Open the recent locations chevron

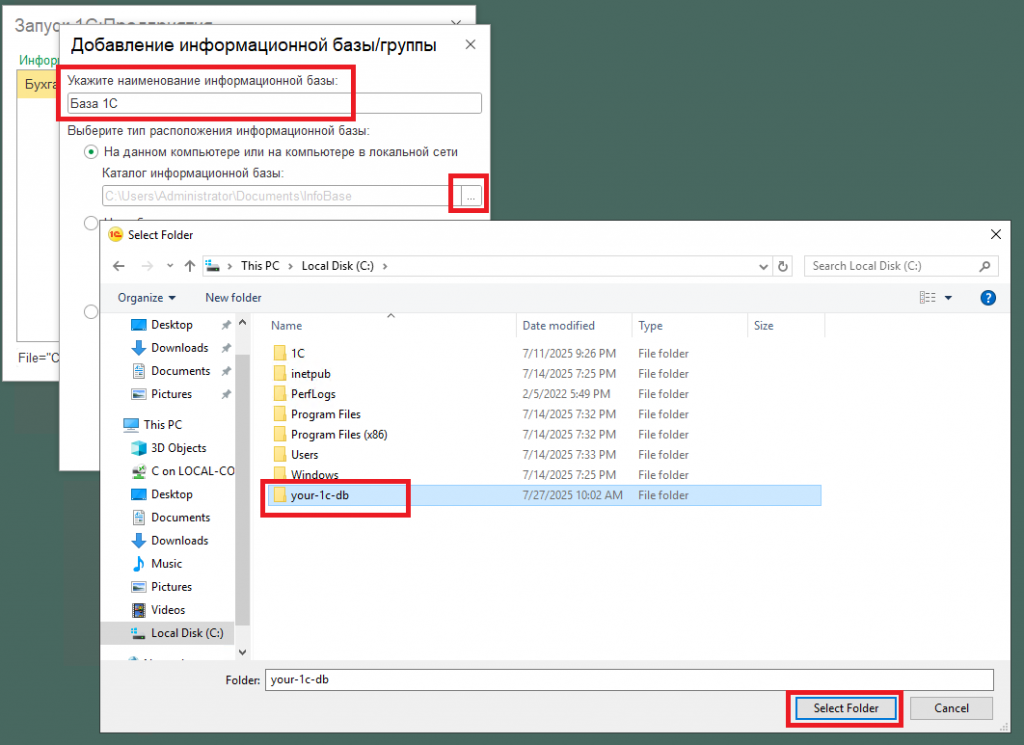pos(170,266)
